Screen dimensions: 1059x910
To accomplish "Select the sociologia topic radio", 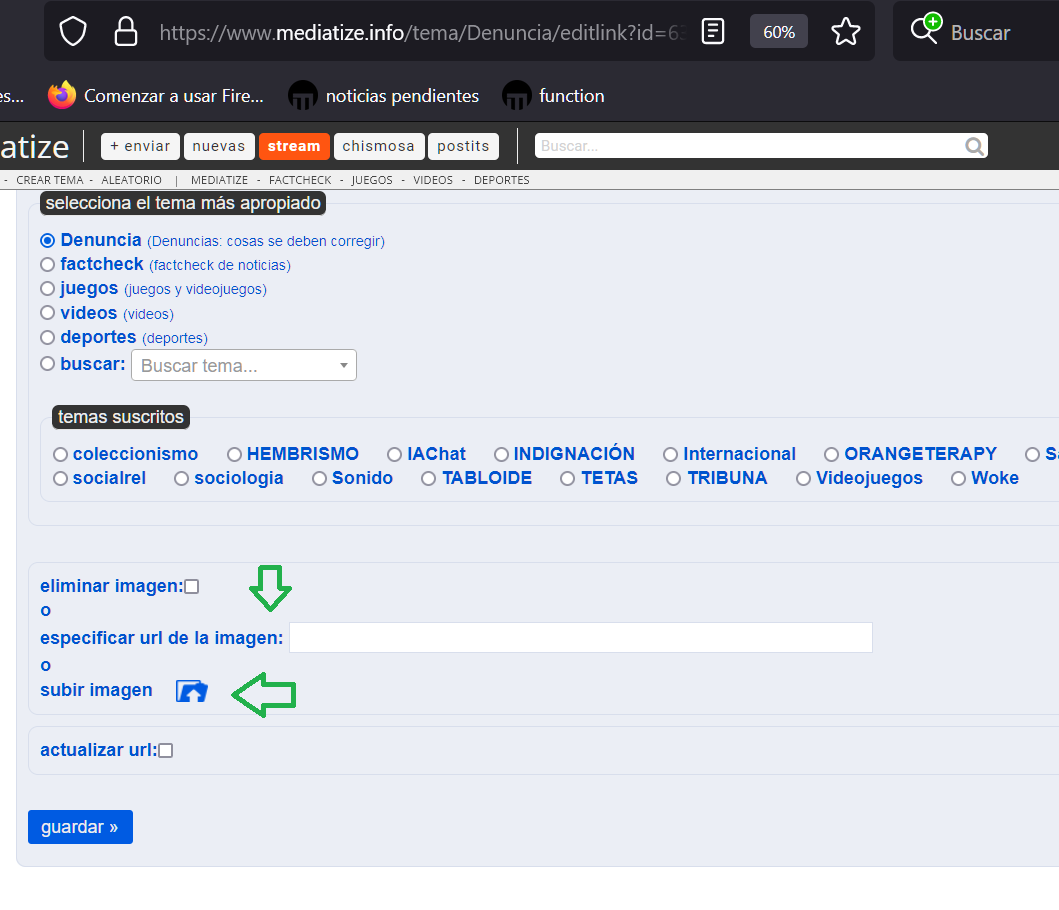I will (x=181, y=478).
